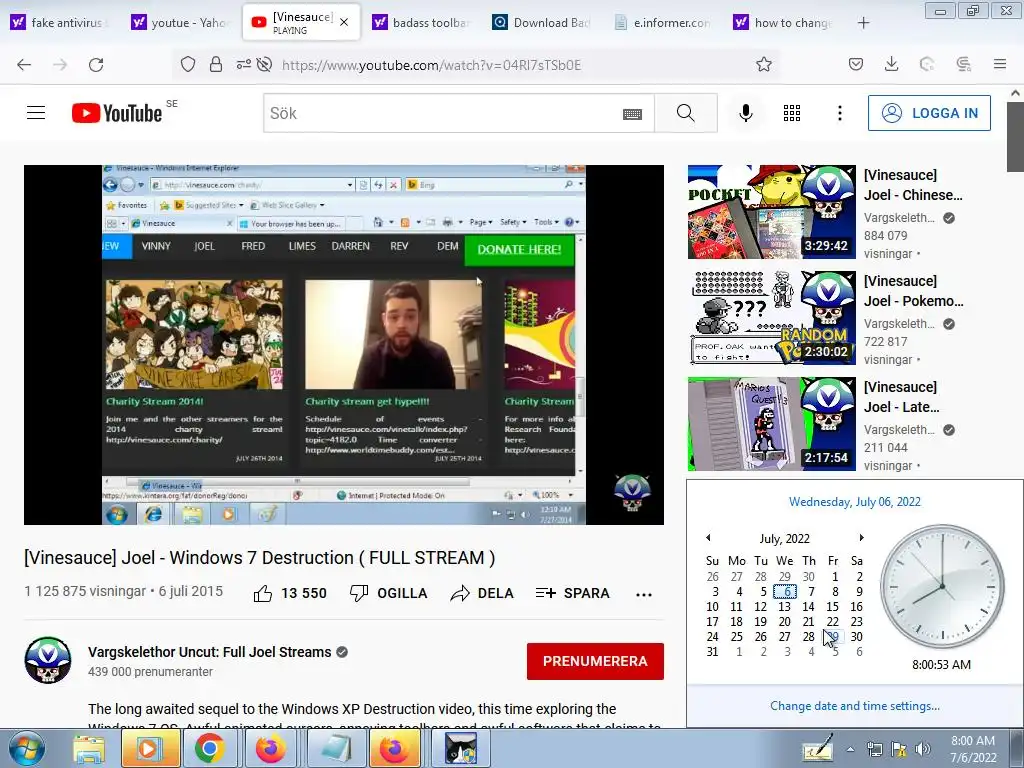Click the padlock site security icon
The height and width of the screenshot is (768, 1024).
coord(216,65)
